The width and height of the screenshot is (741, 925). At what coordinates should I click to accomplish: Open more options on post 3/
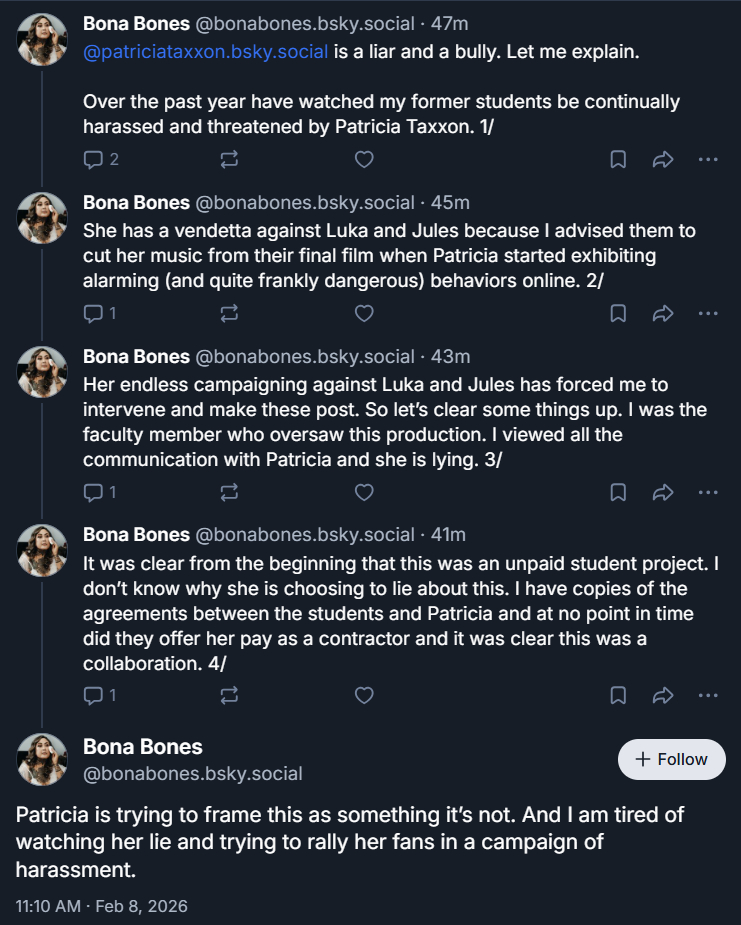708,491
